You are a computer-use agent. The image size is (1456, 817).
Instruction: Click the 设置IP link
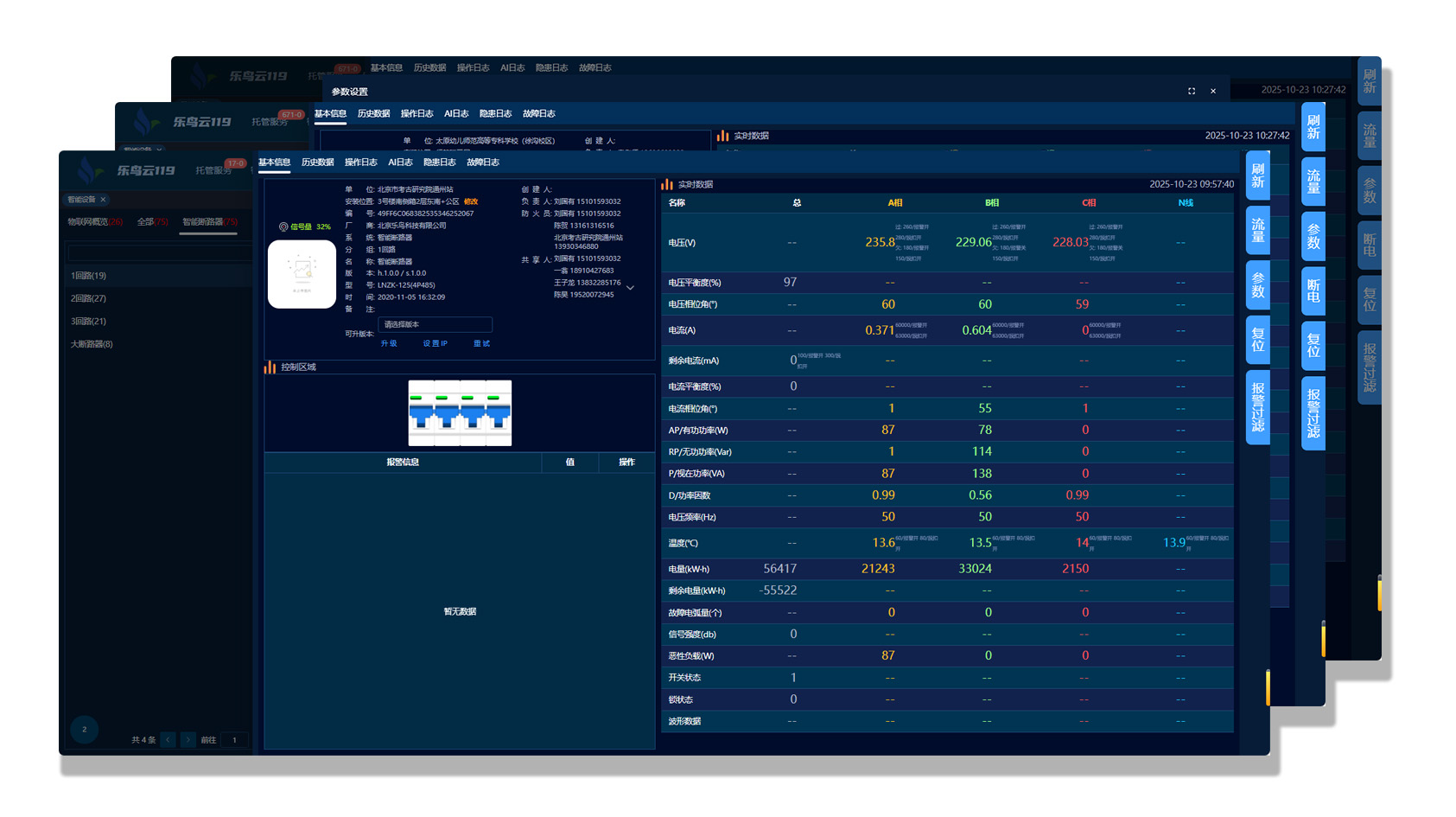[435, 343]
